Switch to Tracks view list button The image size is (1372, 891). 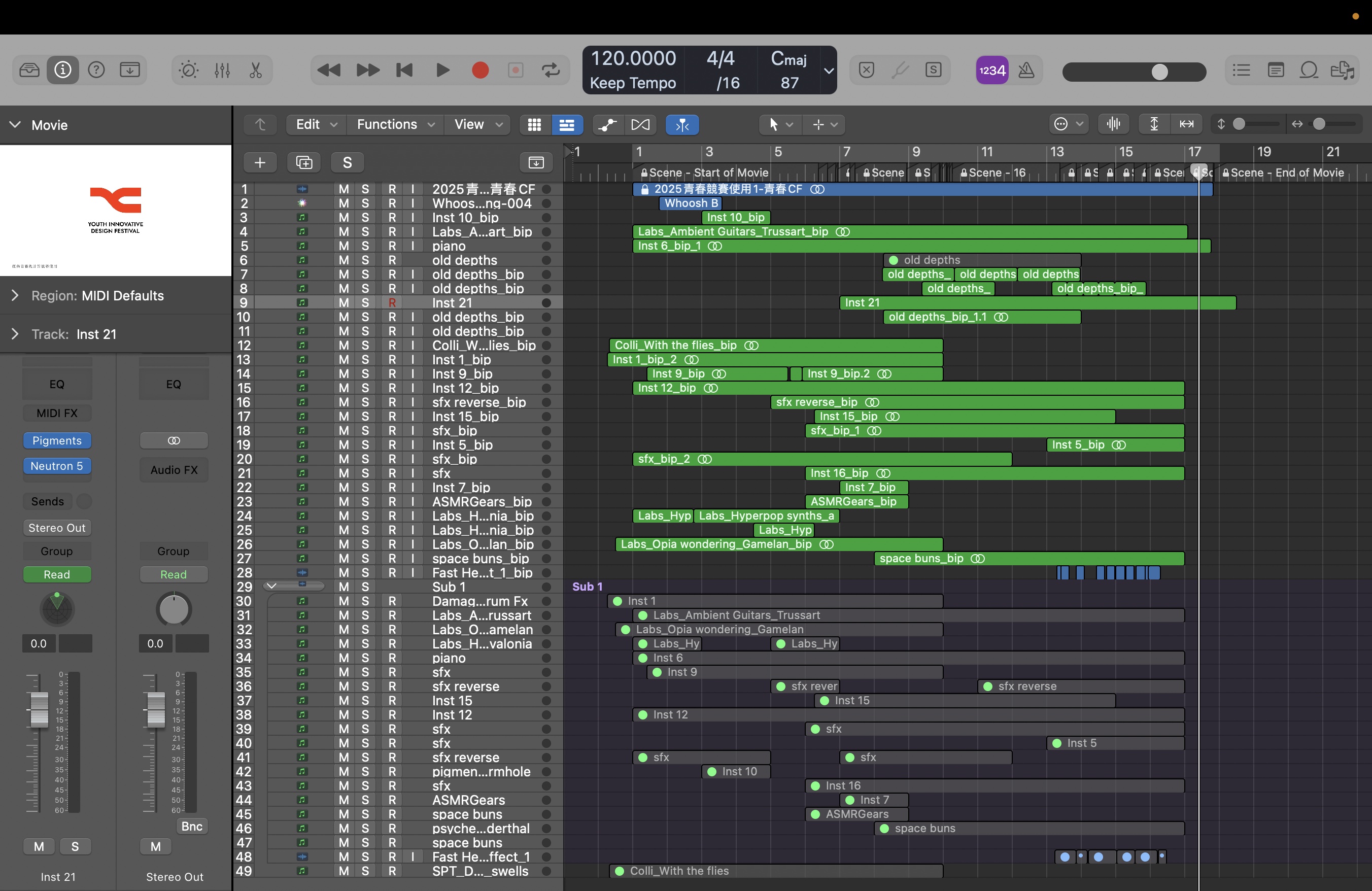pos(567,124)
